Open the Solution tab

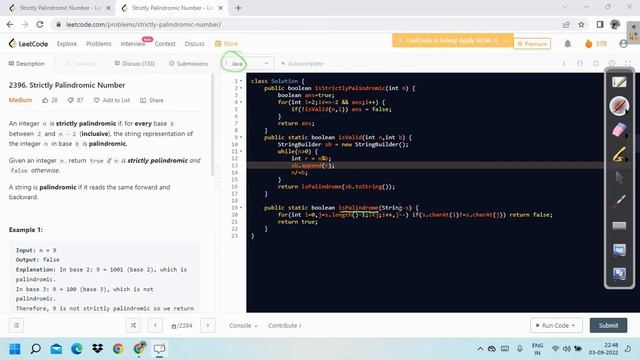(x=80, y=64)
